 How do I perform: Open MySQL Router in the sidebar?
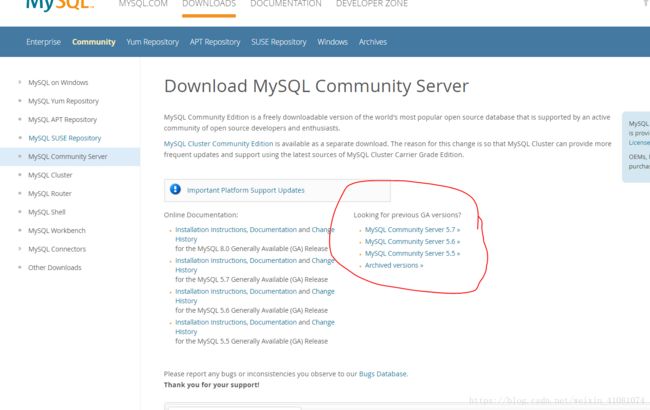point(50,194)
